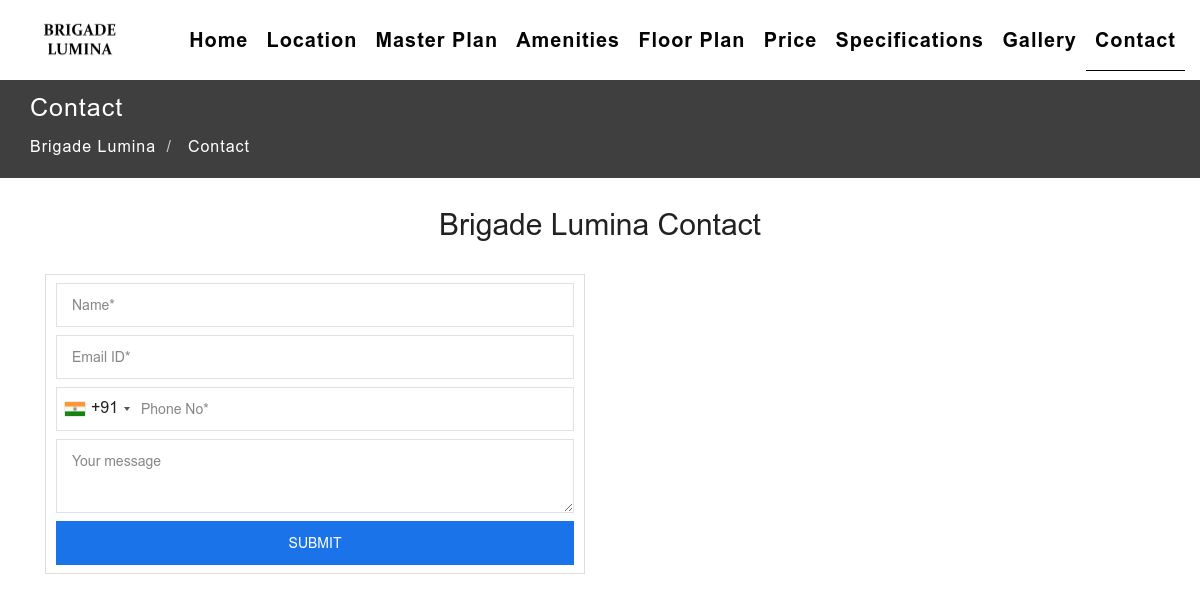The height and width of the screenshot is (600, 1200).
Task: Click the Brigade Lumina logo
Action: point(80,40)
